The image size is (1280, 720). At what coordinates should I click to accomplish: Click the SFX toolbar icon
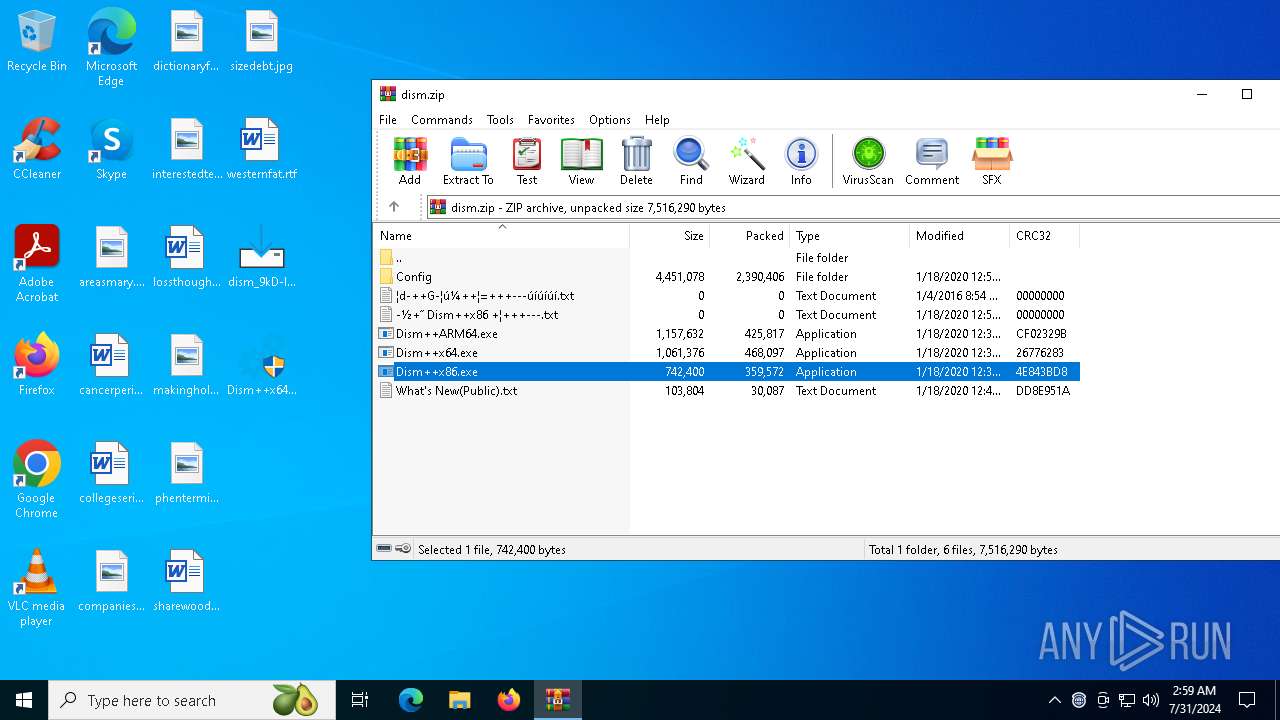(992, 161)
